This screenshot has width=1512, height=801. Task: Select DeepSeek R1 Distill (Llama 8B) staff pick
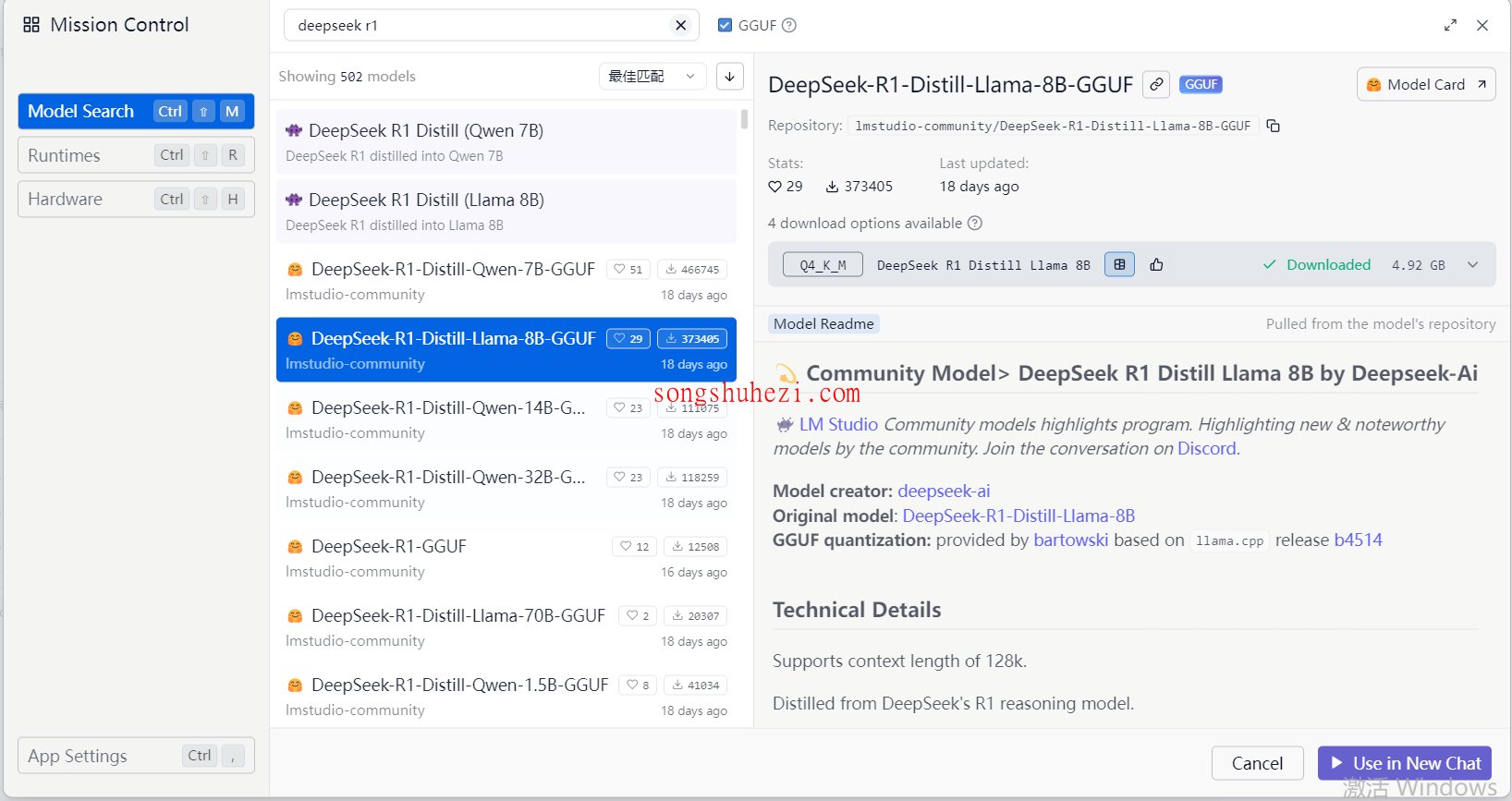coord(506,212)
